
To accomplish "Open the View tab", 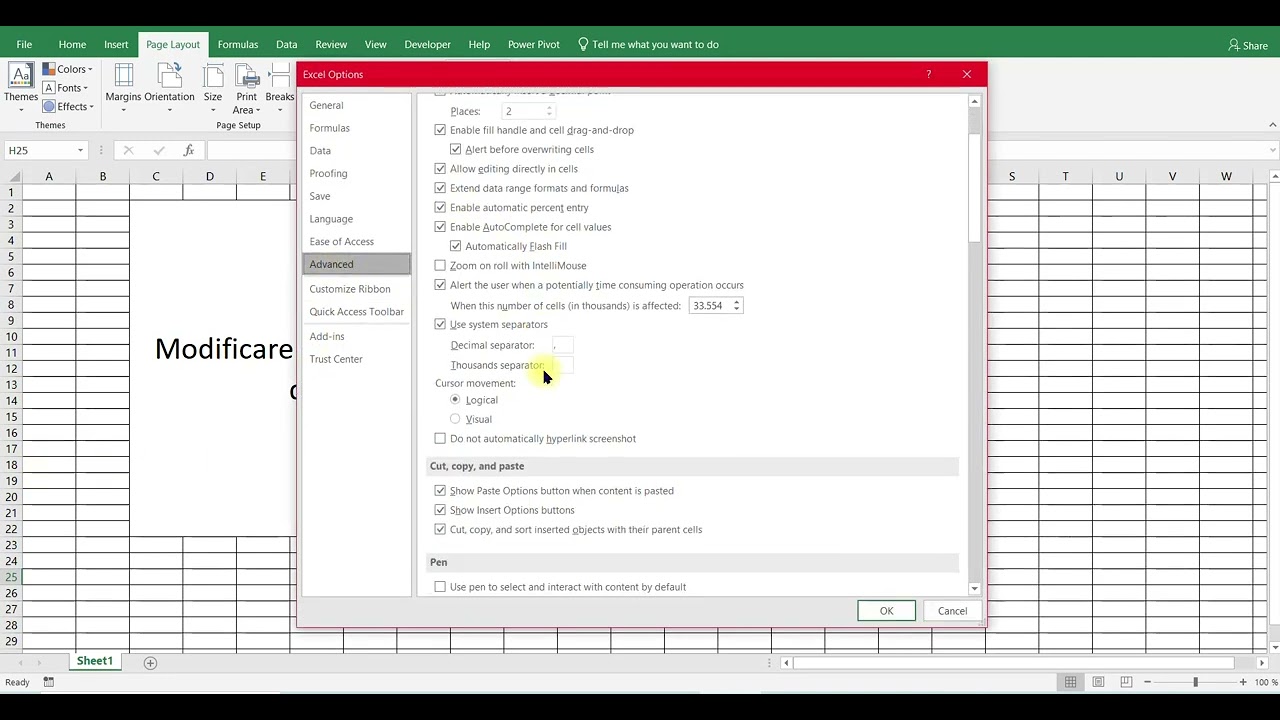I will (375, 44).
